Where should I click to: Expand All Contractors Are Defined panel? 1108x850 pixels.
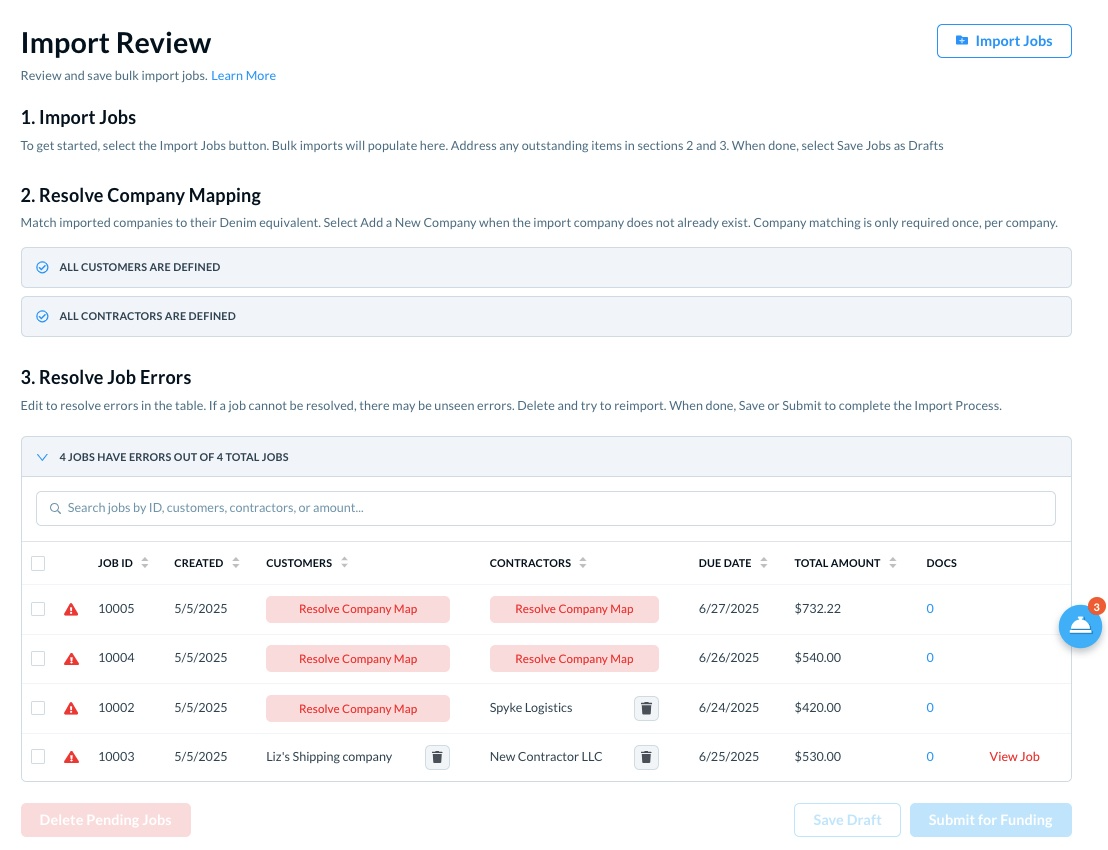(x=545, y=316)
